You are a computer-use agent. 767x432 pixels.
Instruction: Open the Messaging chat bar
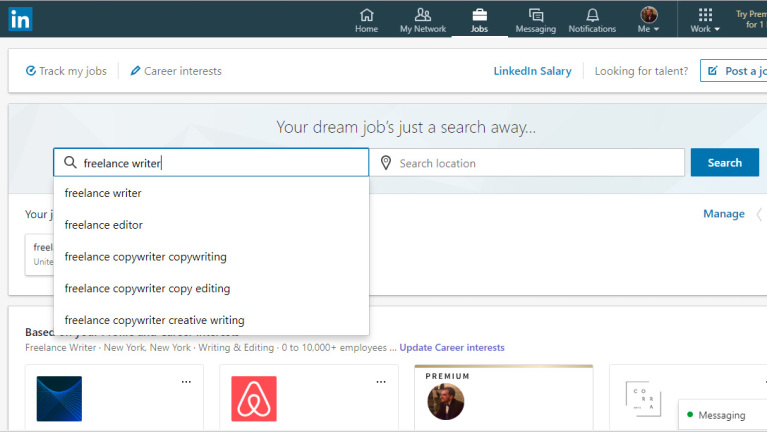coord(722,415)
